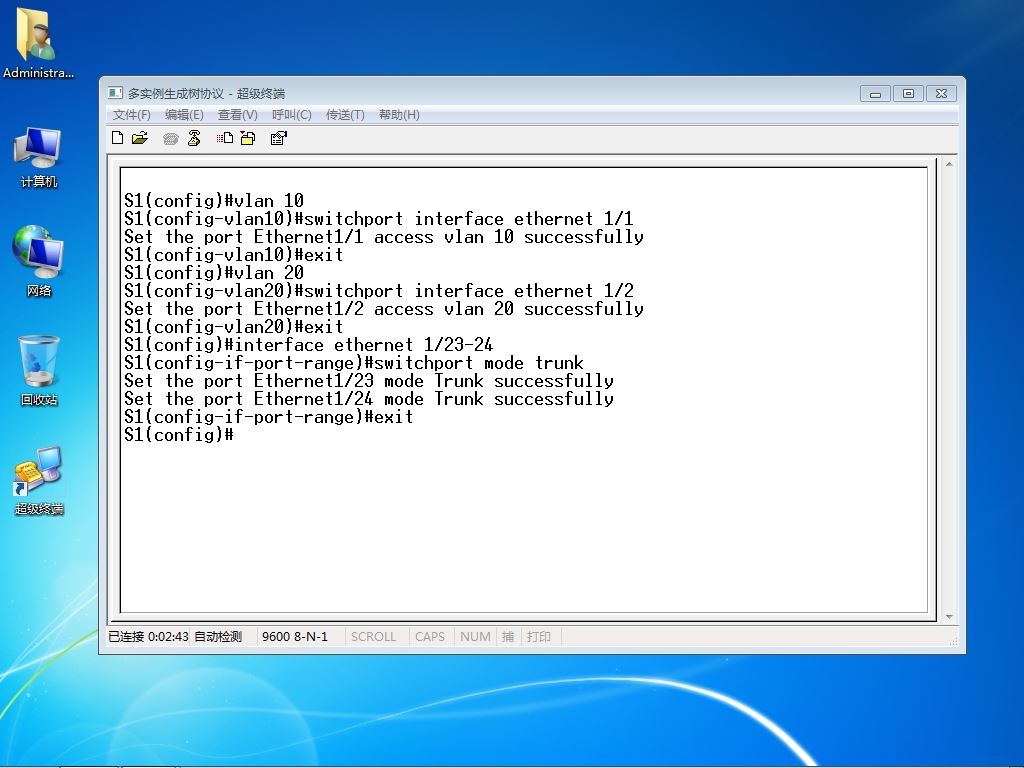Open the 文件(F) menu
The width and height of the screenshot is (1024, 768).
tap(131, 115)
